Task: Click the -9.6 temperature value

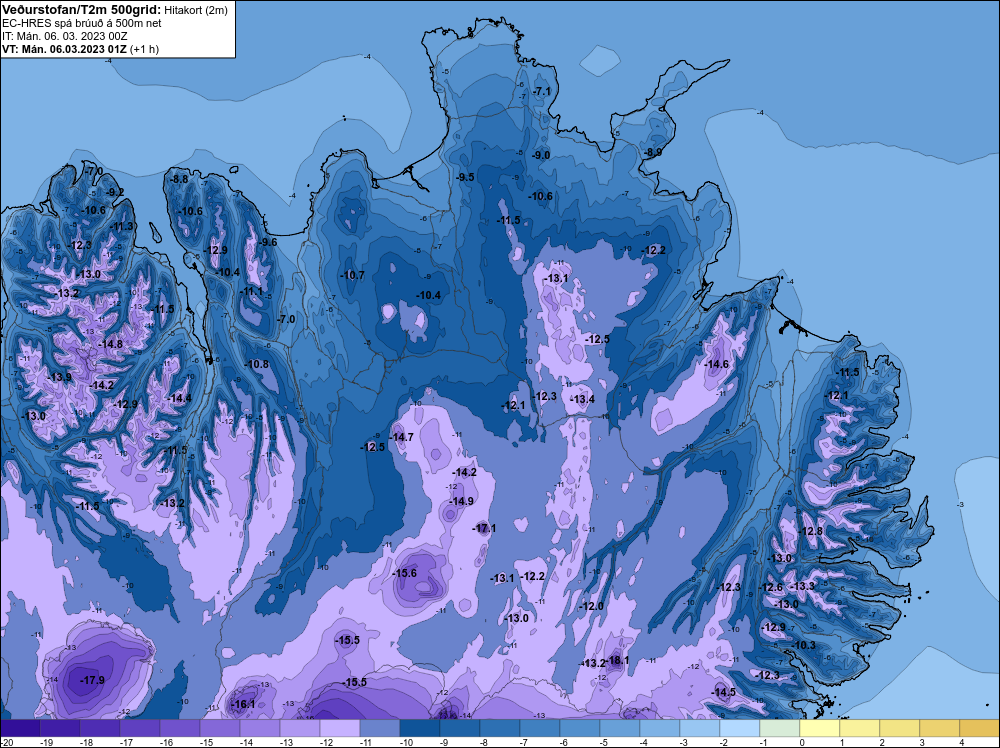Action: (x=268, y=242)
